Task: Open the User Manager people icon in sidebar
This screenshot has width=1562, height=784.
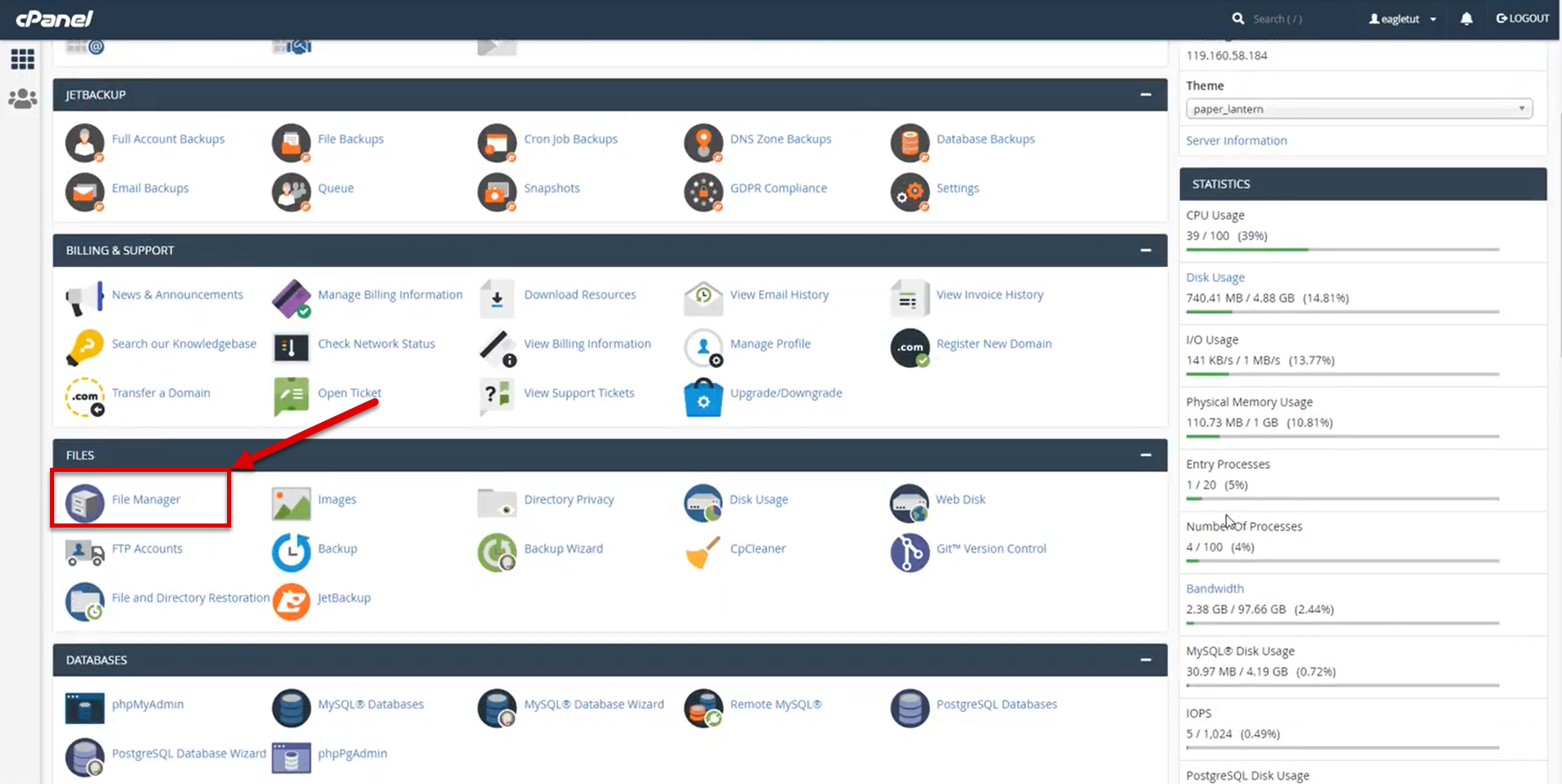Action: click(23, 98)
